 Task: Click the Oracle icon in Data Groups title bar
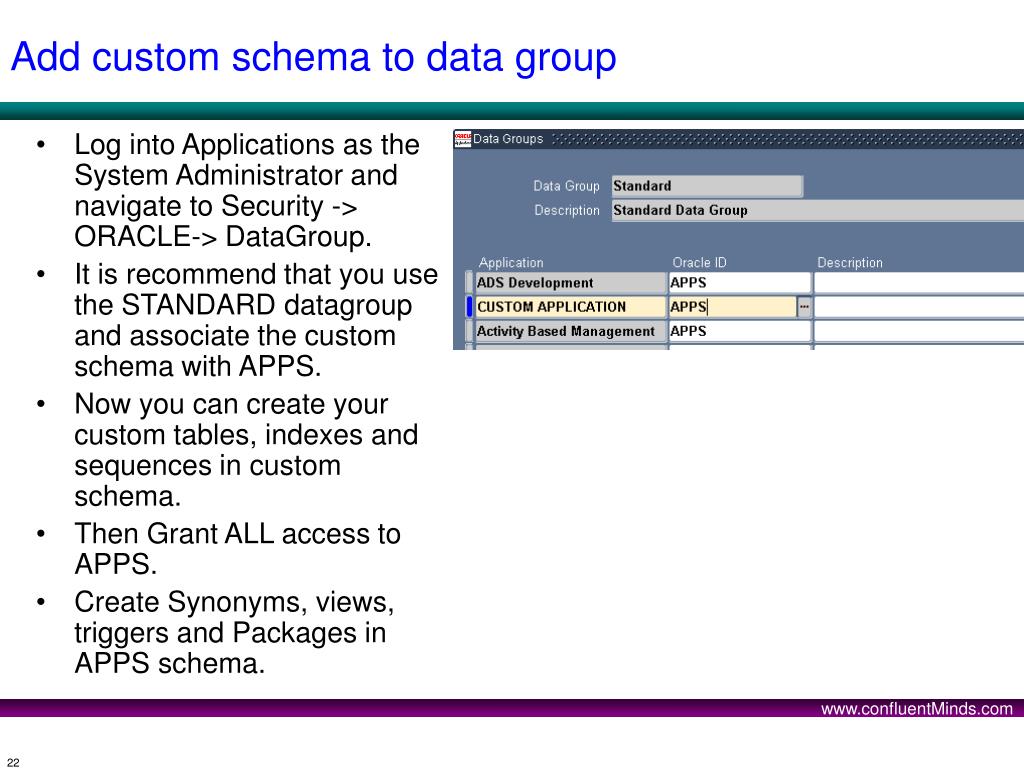pyautogui.click(x=462, y=139)
